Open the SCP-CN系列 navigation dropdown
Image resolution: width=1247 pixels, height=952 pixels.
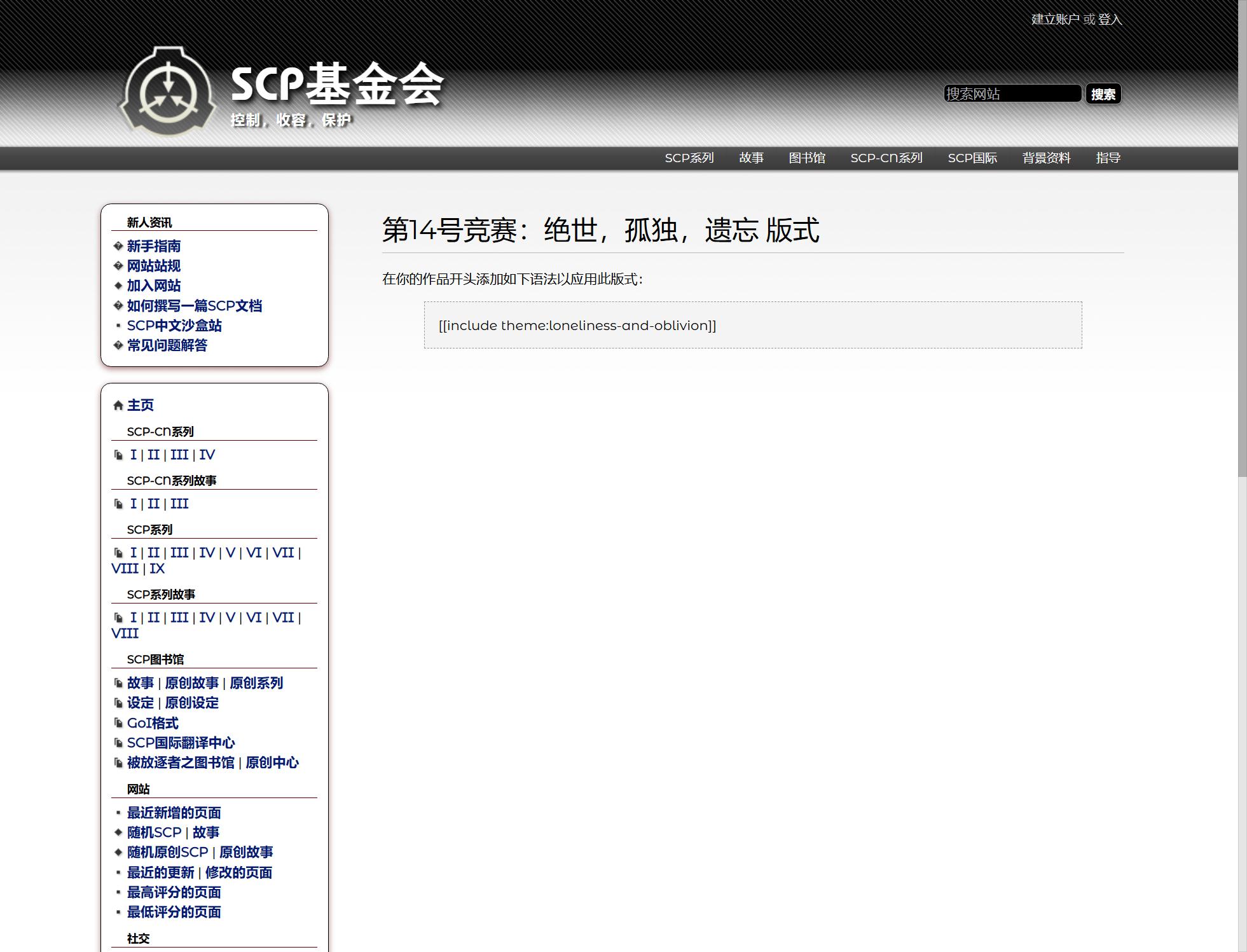[x=886, y=158]
